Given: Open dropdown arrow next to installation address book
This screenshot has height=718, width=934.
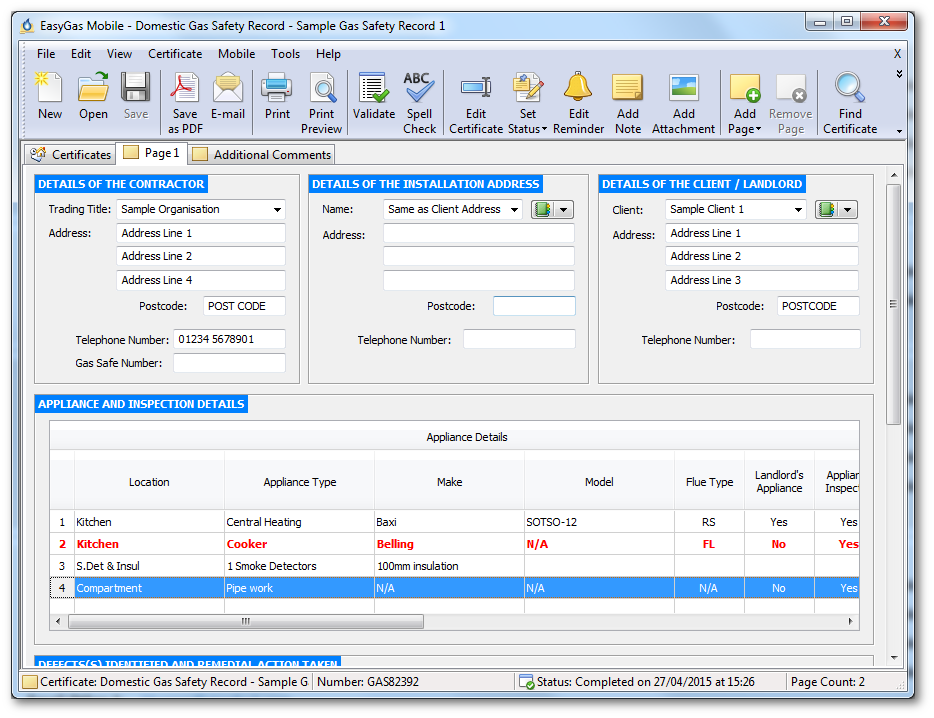Looking at the screenshot, I should click(563, 209).
